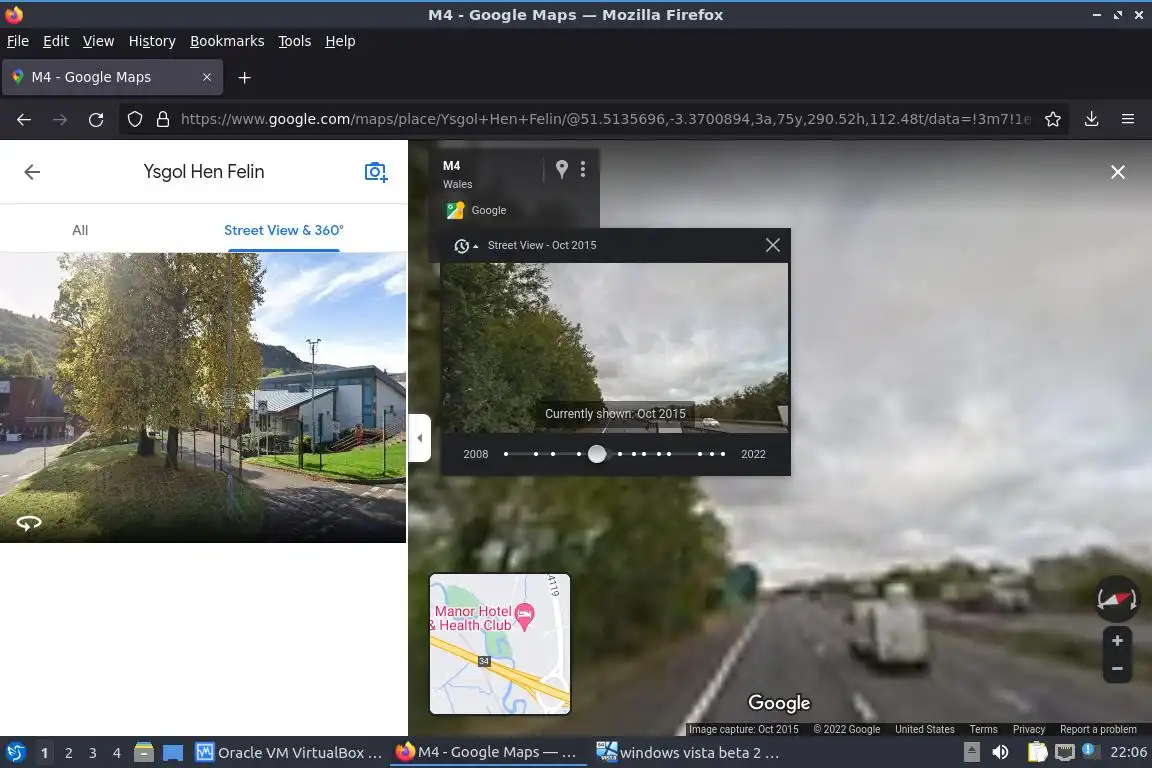
Task: Open the All photos tab
Action: click(x=80, y=230)
